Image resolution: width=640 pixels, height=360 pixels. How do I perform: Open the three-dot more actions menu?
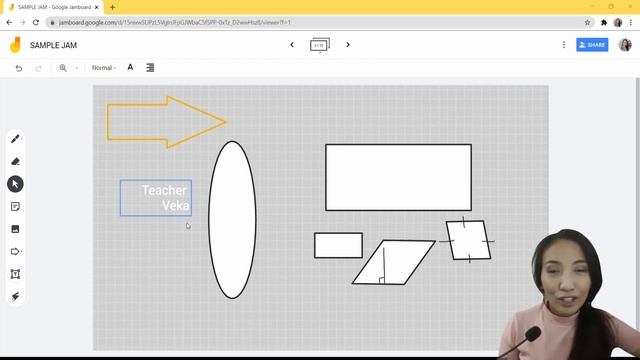pyautogui.click(x=564, y=44)
